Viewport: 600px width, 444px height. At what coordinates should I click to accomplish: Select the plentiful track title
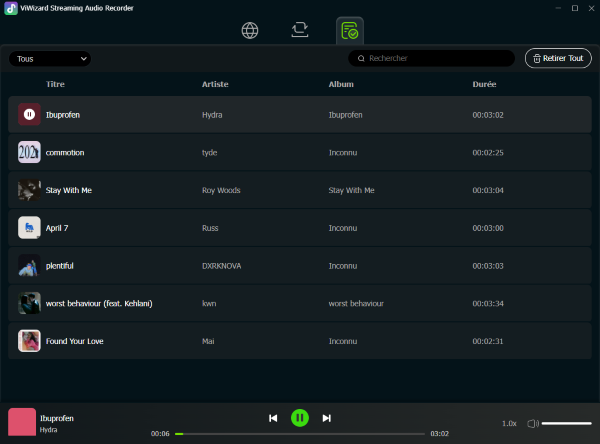60,266
